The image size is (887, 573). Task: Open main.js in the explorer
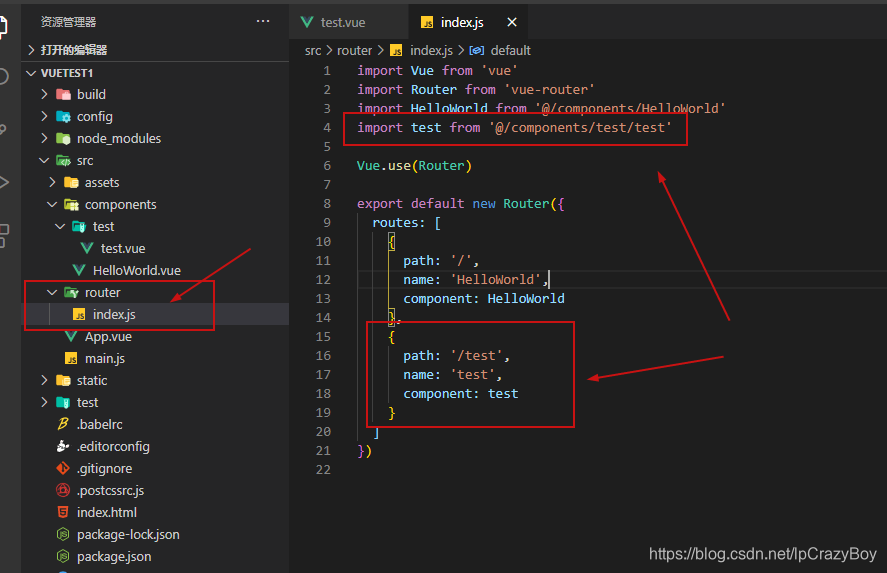pyautogui.click(x=105, y=359)
